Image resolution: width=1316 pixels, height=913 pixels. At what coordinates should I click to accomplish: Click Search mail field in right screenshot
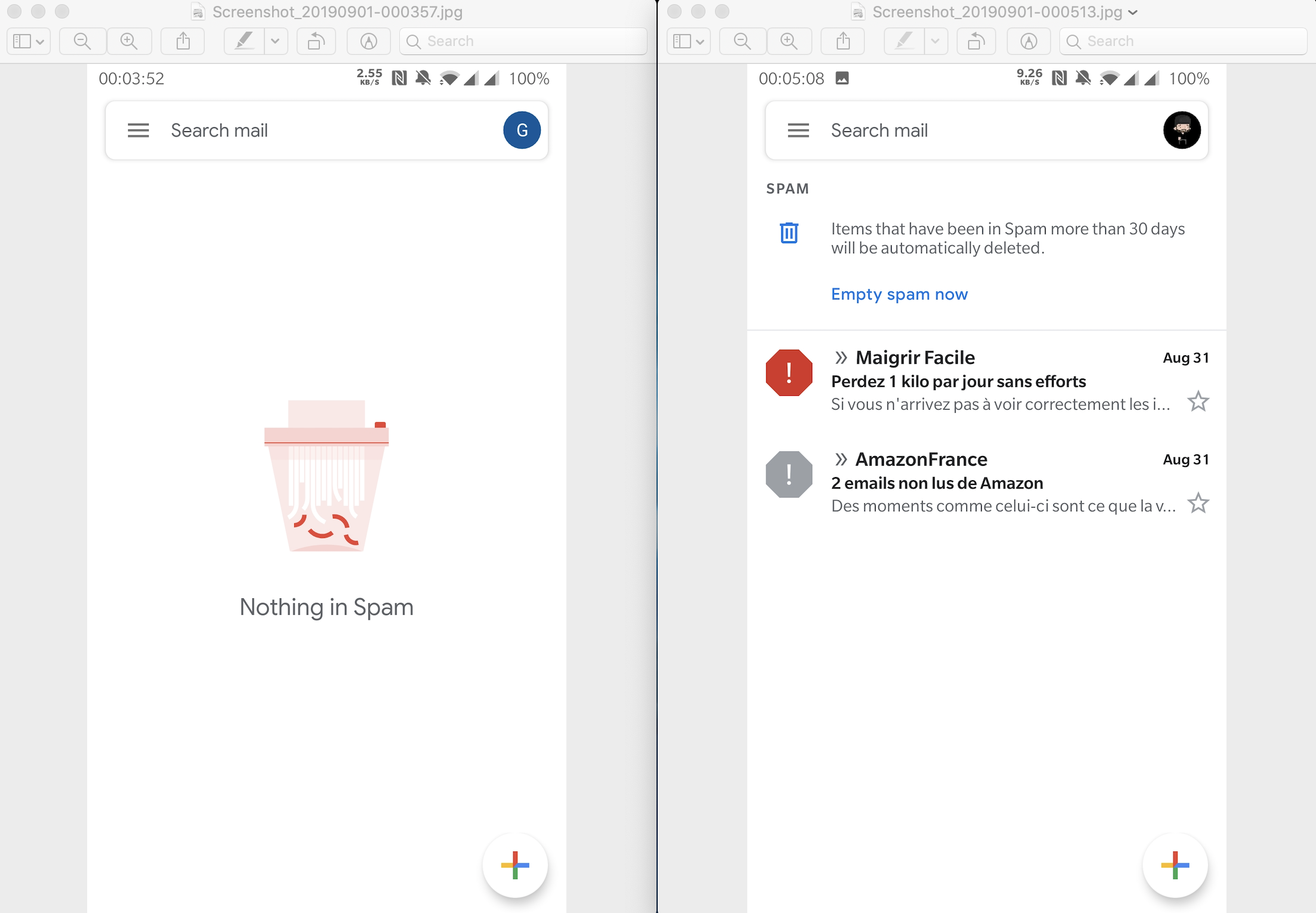(987, 130)
